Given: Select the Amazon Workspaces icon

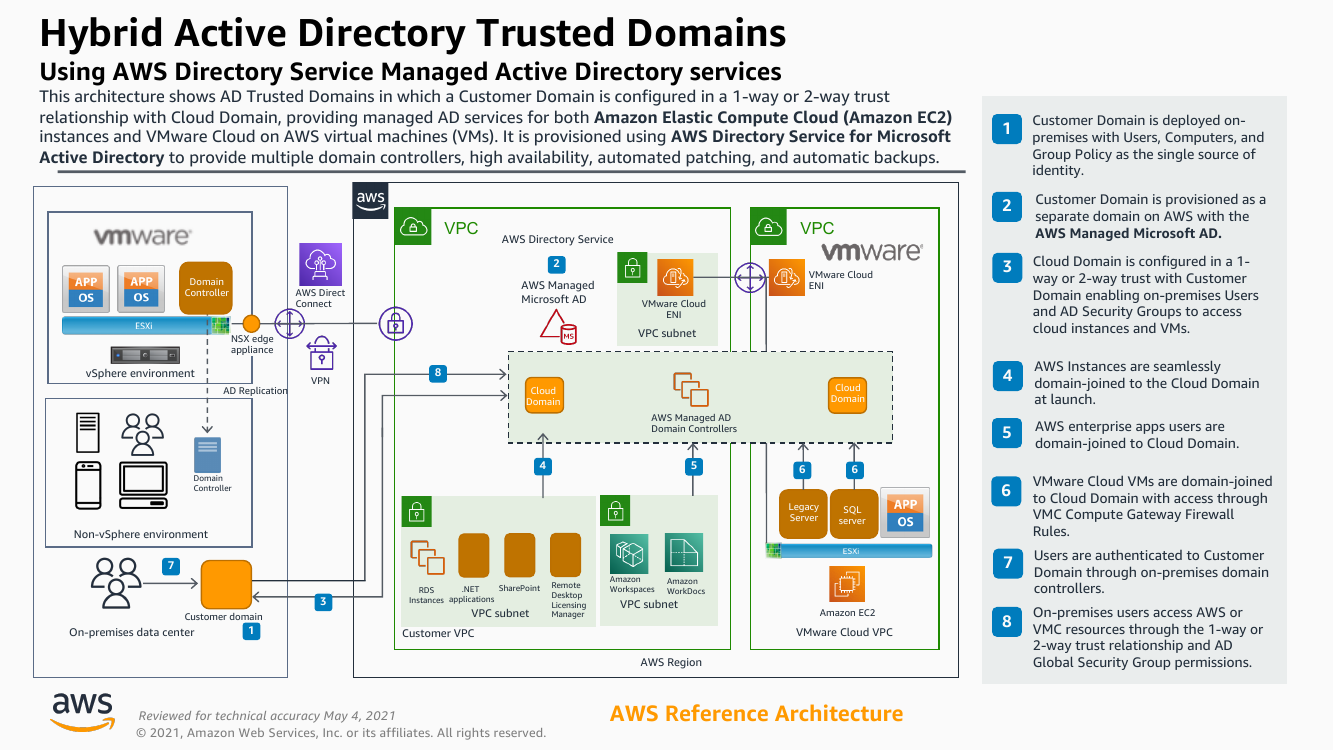Looking at the screenshot, I should click(x=630, y=553).
